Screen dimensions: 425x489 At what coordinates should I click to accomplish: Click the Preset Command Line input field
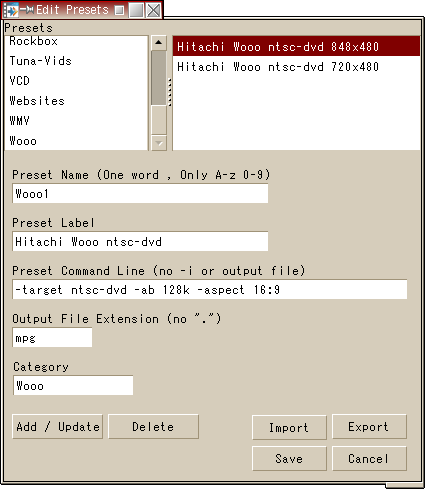210,290
